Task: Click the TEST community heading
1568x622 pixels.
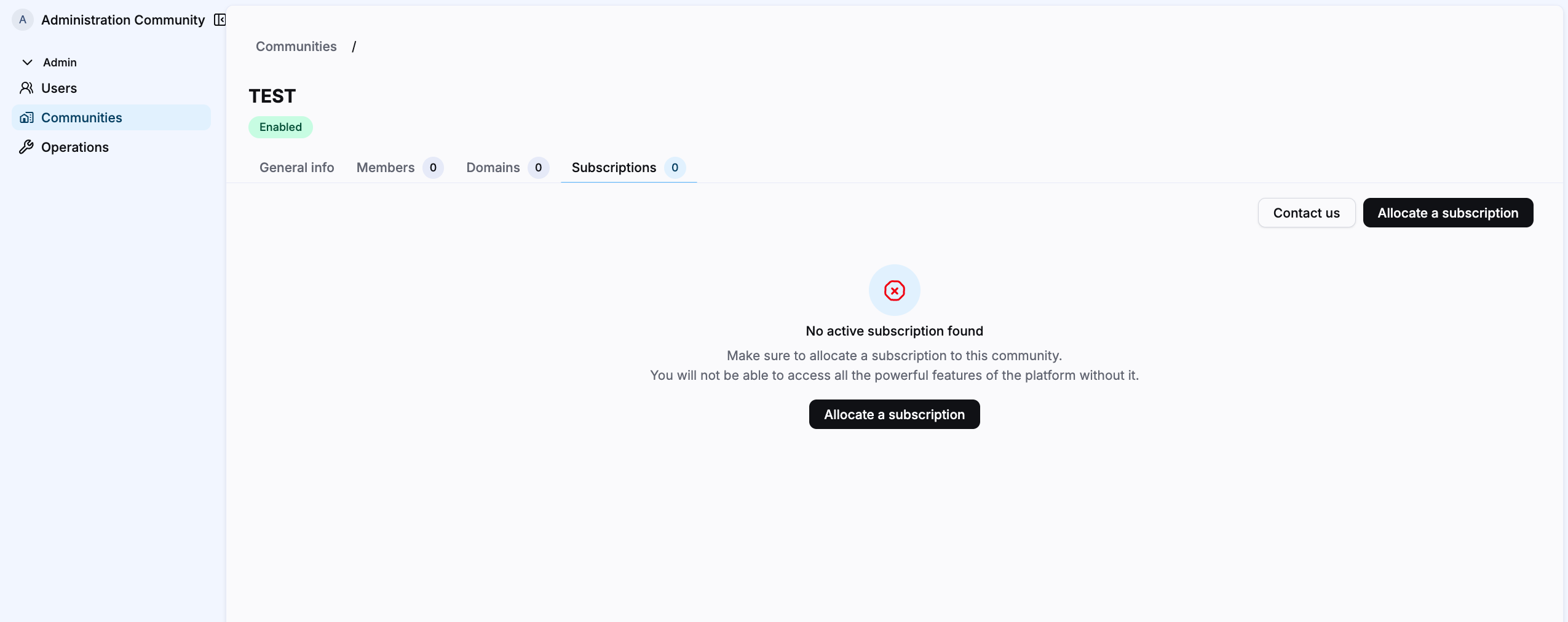Action: (x=272, y=96)
